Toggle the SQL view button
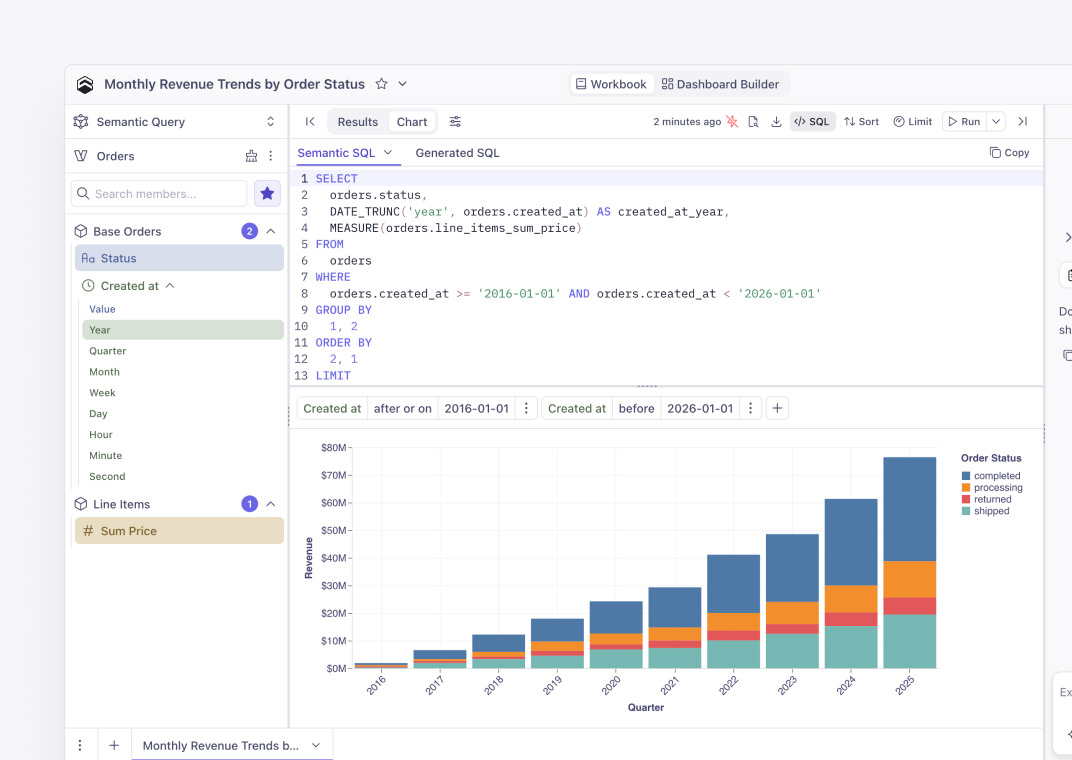1072x760 pixels. (812, 122)
